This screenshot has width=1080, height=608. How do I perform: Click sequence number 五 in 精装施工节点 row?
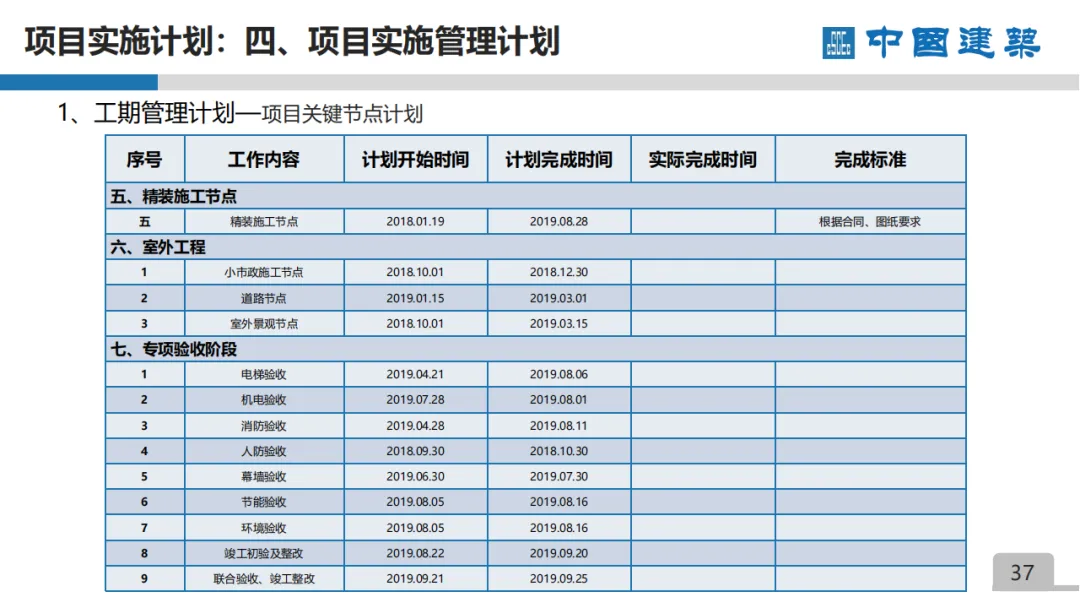pyautogui.click(x=144, y=222)
